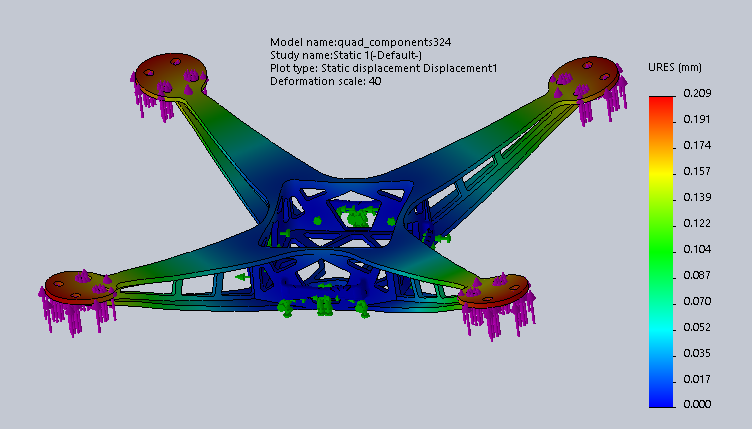Select legend value 0.174

point(697,145)
